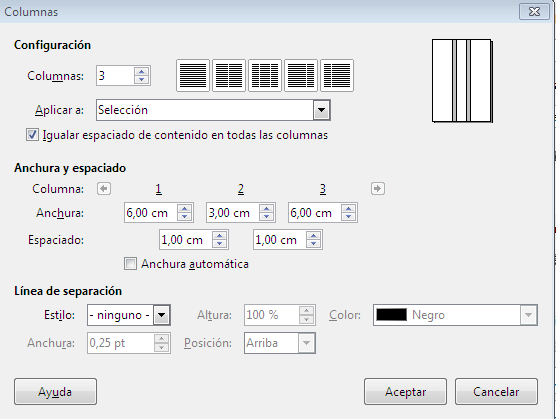Click the right arrow after column 3
This screenshot has width=556, height=419.
[378, 189]
